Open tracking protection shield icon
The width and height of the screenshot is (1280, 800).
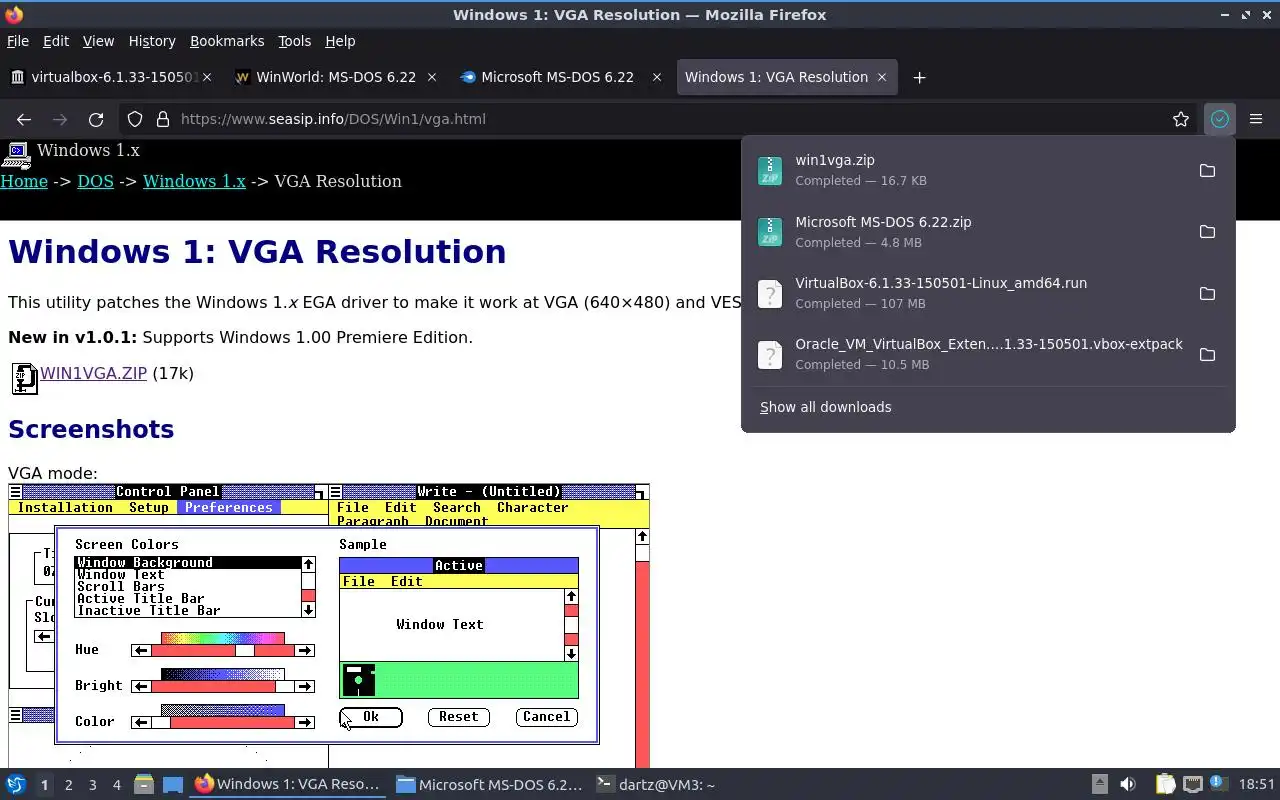[135, 119]
